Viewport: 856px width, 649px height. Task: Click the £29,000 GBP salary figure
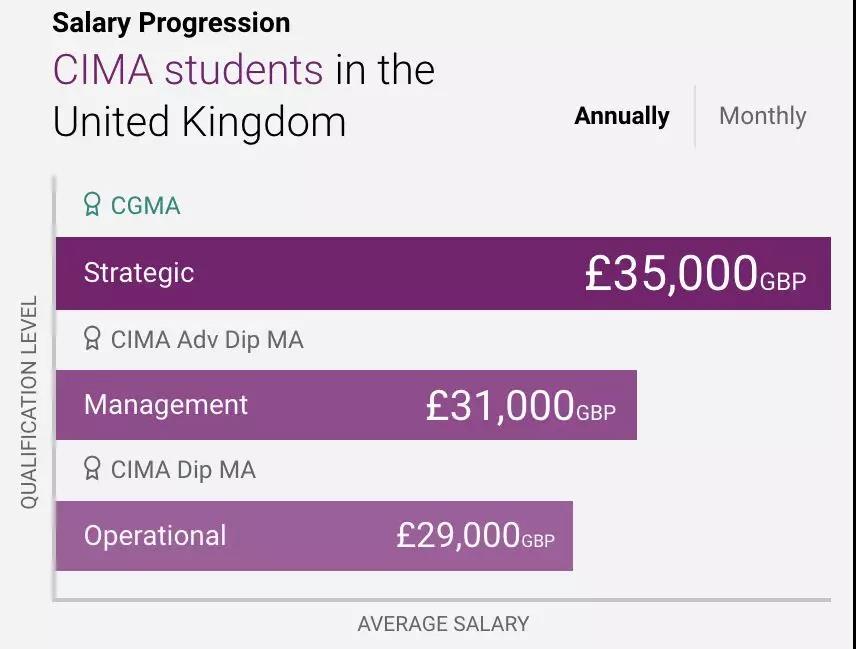[475, 536]
